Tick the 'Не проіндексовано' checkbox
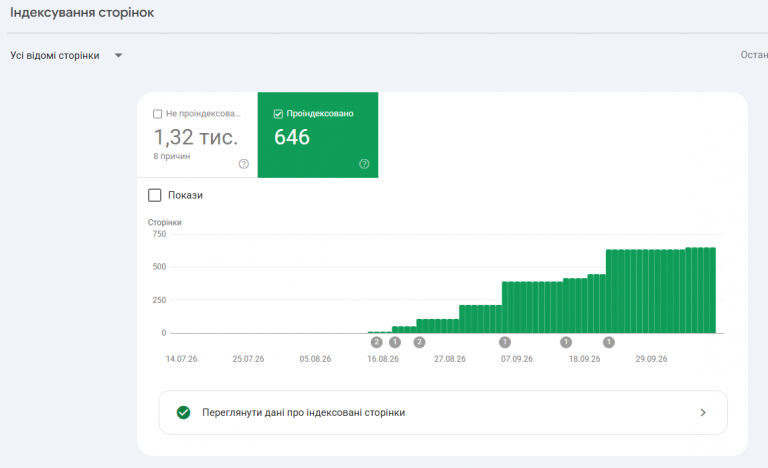This screenshot has height=468, width=768. tap(157, 114)
